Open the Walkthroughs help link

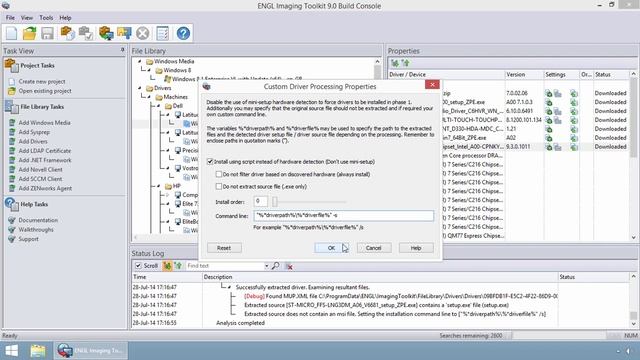click(x=36, y=229)
